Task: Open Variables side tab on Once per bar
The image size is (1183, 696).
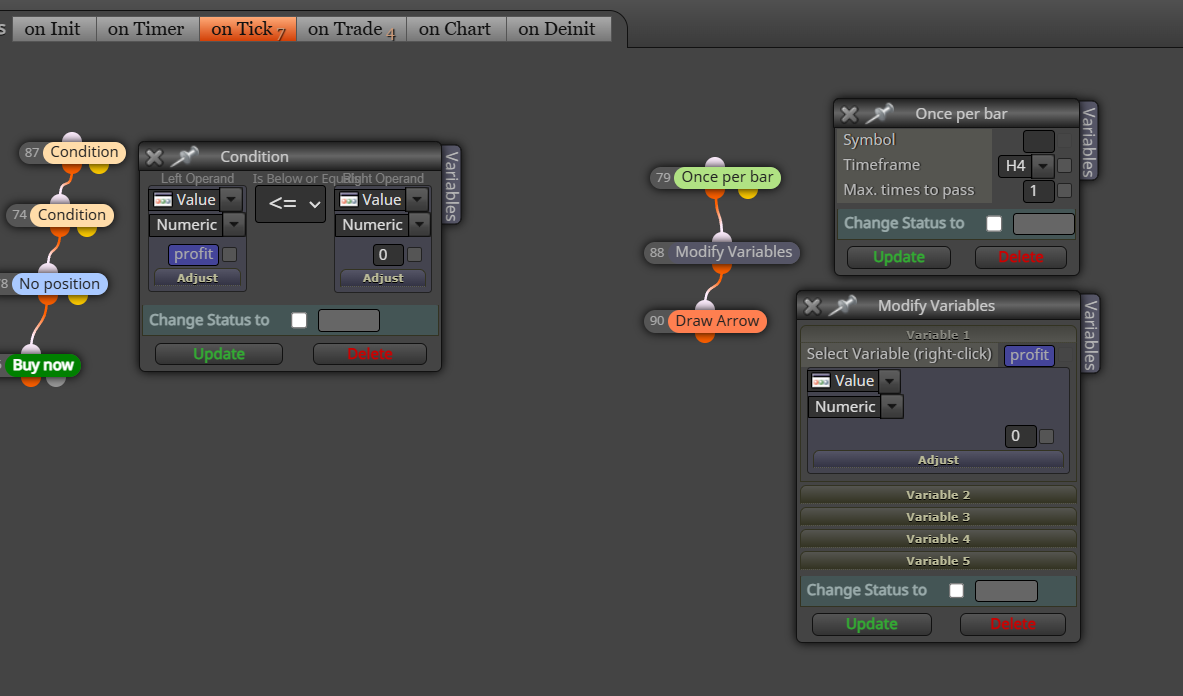Action: pyautogui.click(x=1089, y=142)
